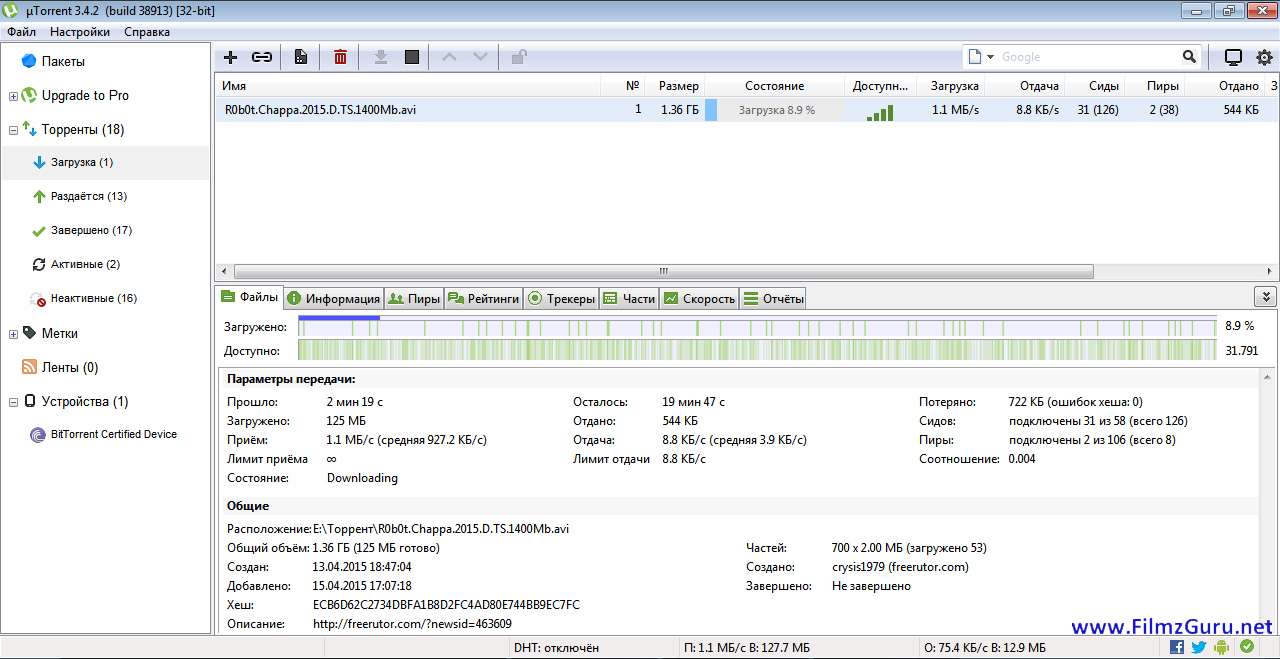The image size is (1280, 659).
Task: Click the Add Torrent plus icon
Action: point(230,57)
